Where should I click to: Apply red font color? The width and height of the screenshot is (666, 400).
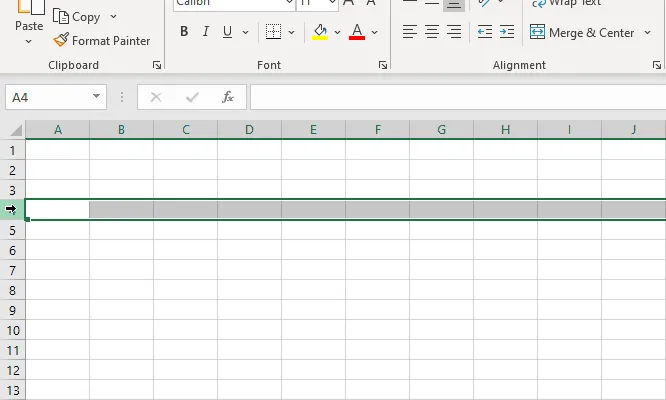click(357, 31)
